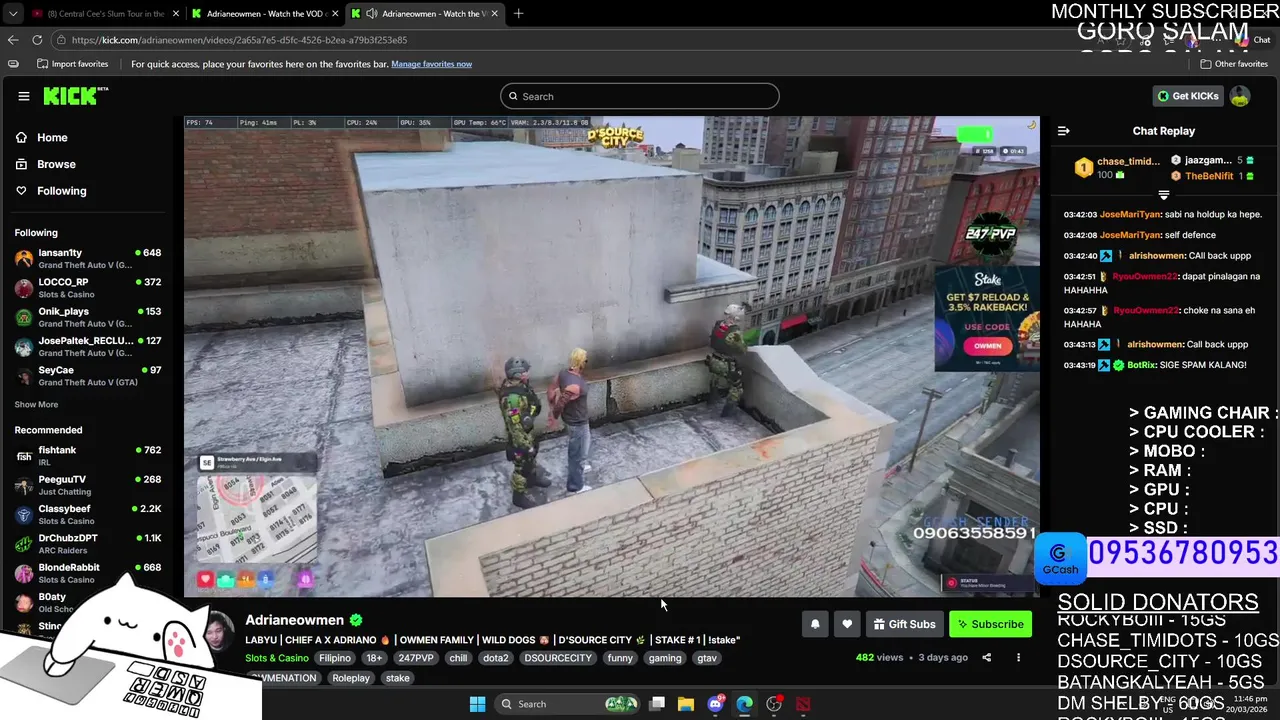Click the Roleplay tag

[x=351, y=678]
